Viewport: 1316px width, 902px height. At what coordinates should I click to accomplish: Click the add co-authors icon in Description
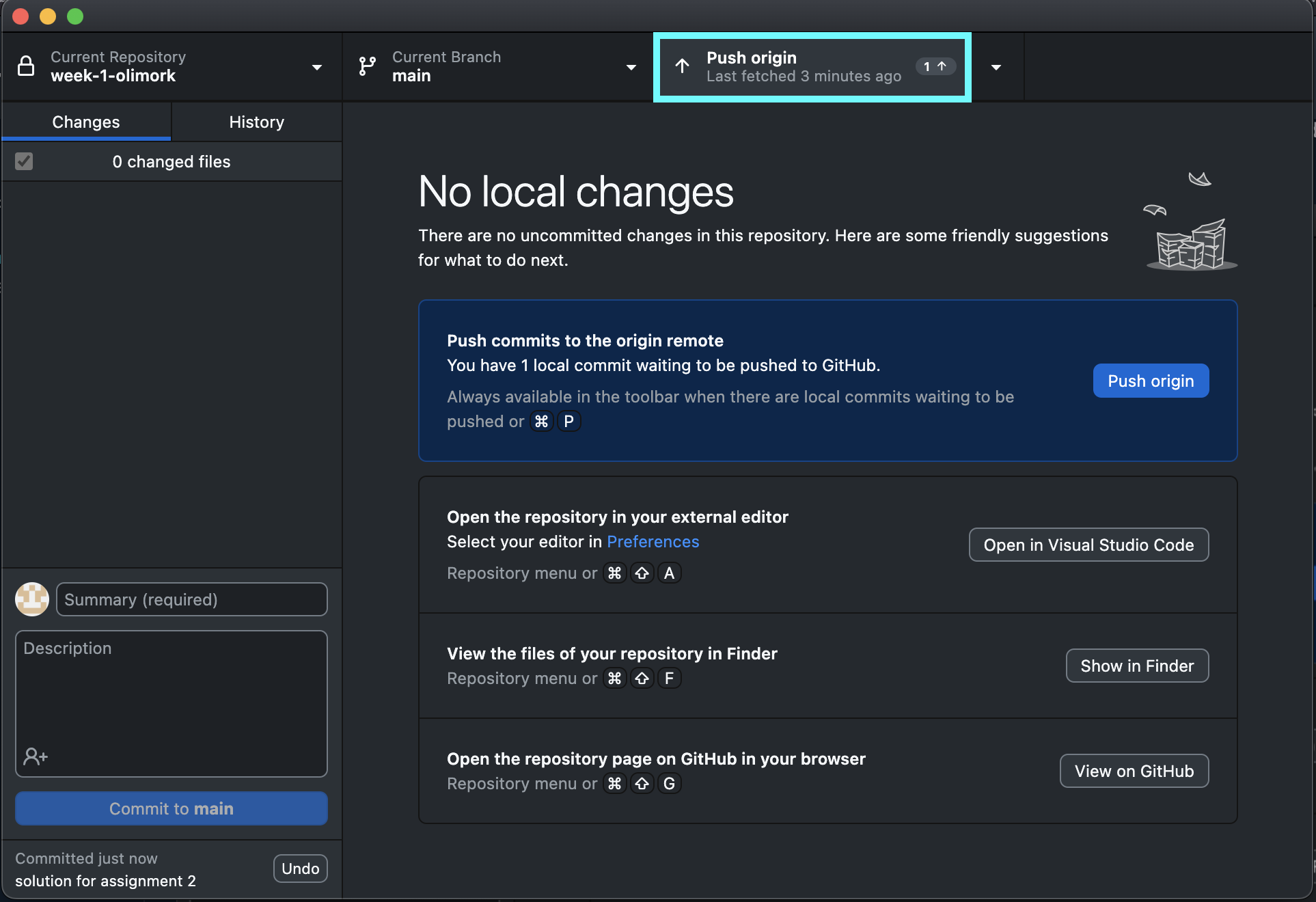(35, 756)
